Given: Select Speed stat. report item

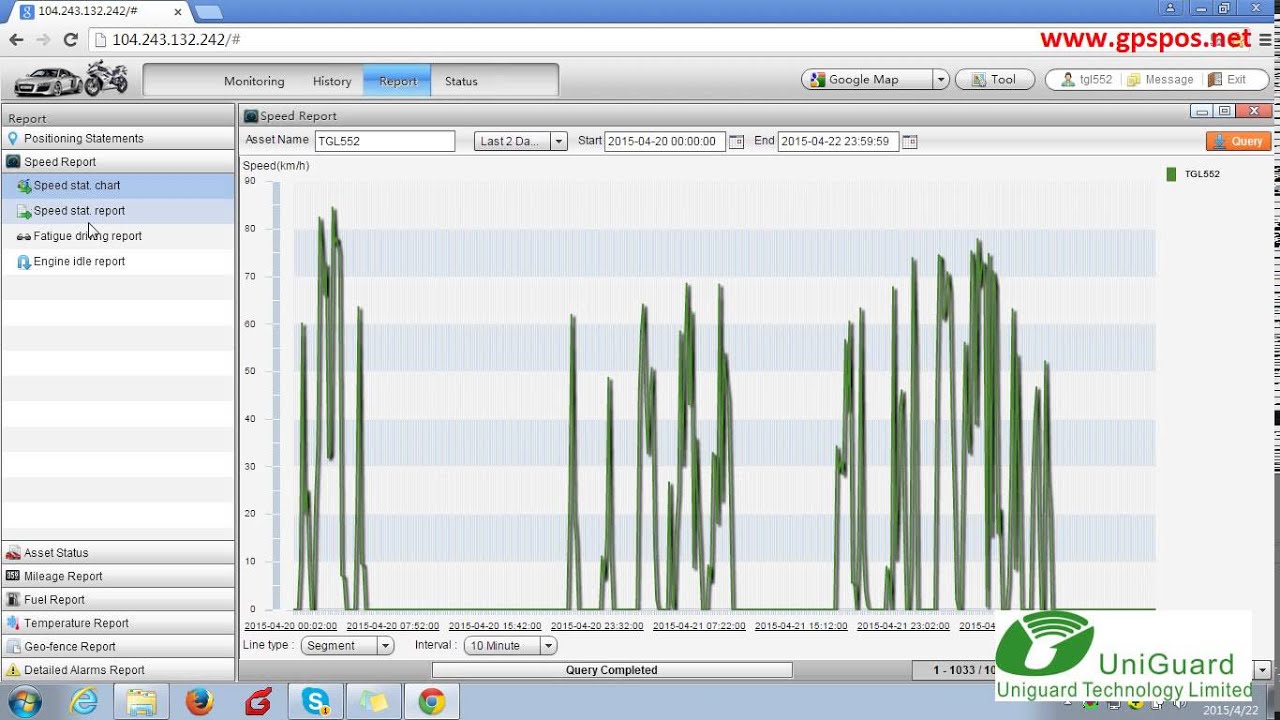Looking at the screenshot, I should [x=118, y=211].
